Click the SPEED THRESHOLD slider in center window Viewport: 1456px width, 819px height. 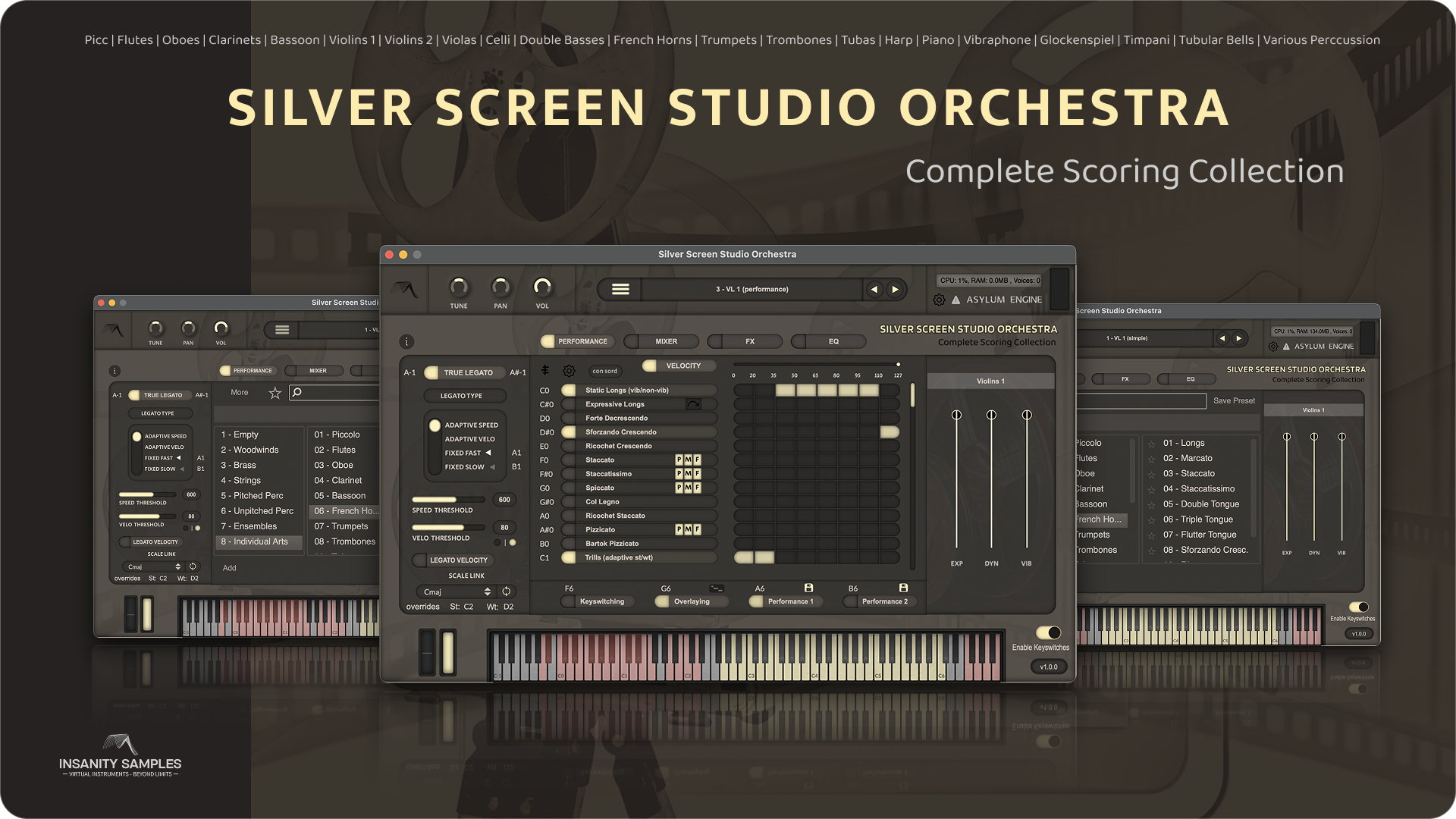tap(450, 500)
